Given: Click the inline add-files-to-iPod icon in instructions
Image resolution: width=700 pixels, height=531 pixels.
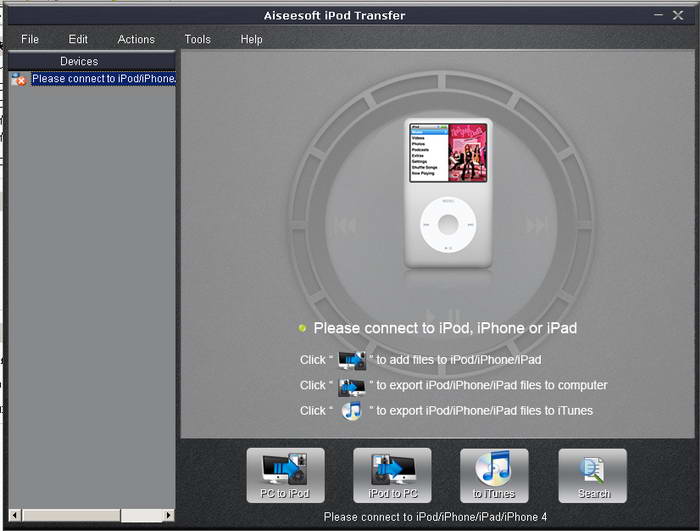Looking at the screenshot, I should [352, 360].
